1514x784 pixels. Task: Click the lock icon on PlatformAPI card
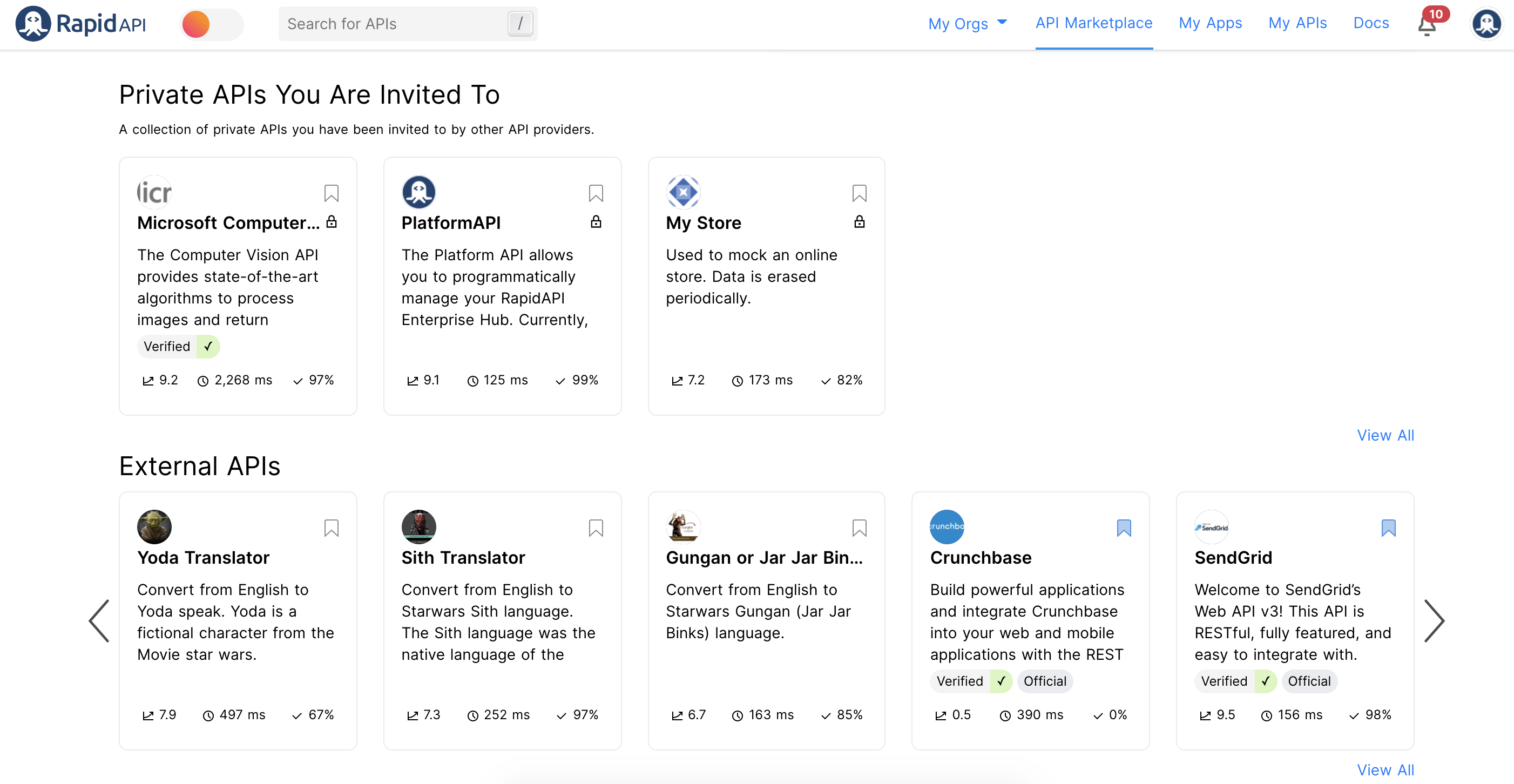click(596, 221)
